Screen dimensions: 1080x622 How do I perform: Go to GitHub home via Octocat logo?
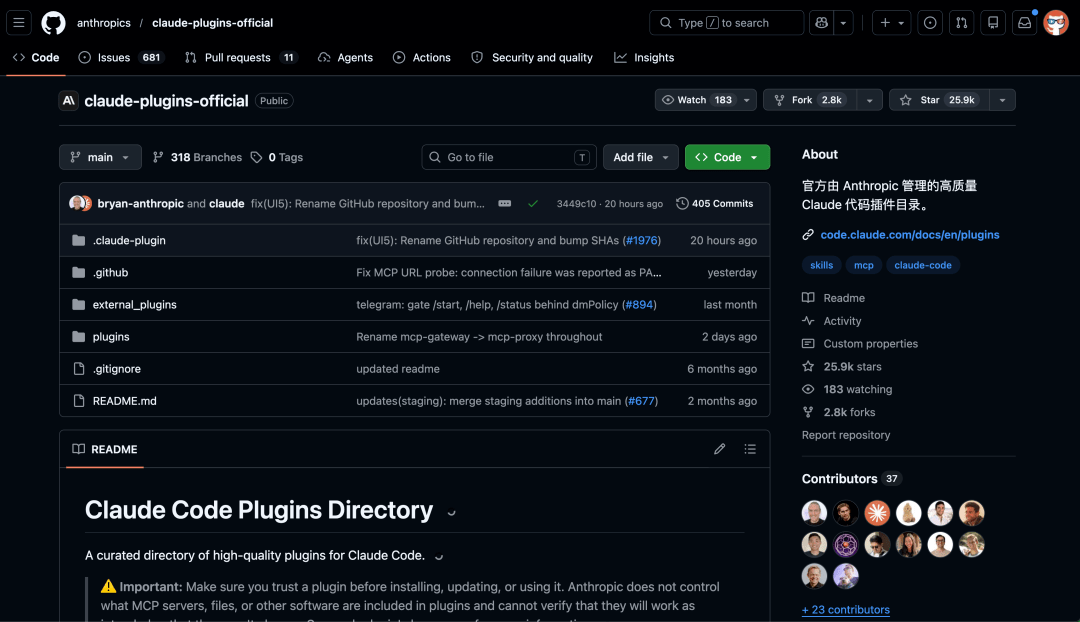[x=53, y=23]
